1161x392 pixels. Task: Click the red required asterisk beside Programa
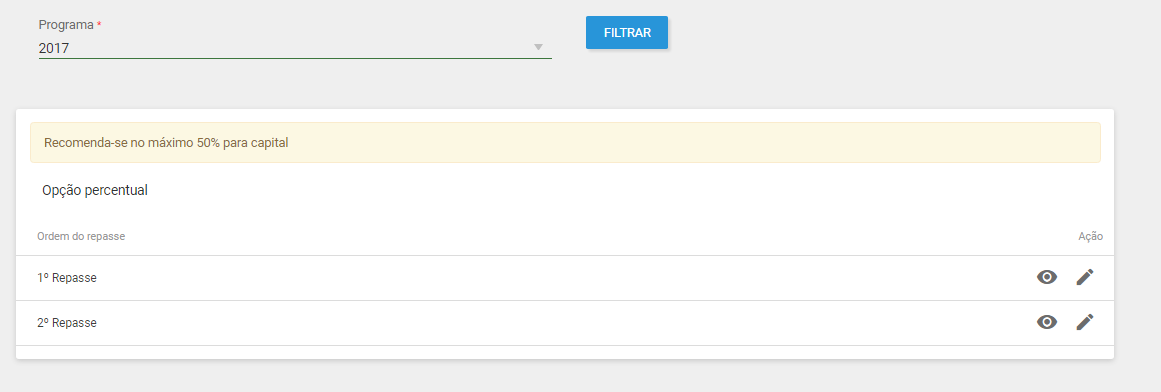[x=99, y=24]
